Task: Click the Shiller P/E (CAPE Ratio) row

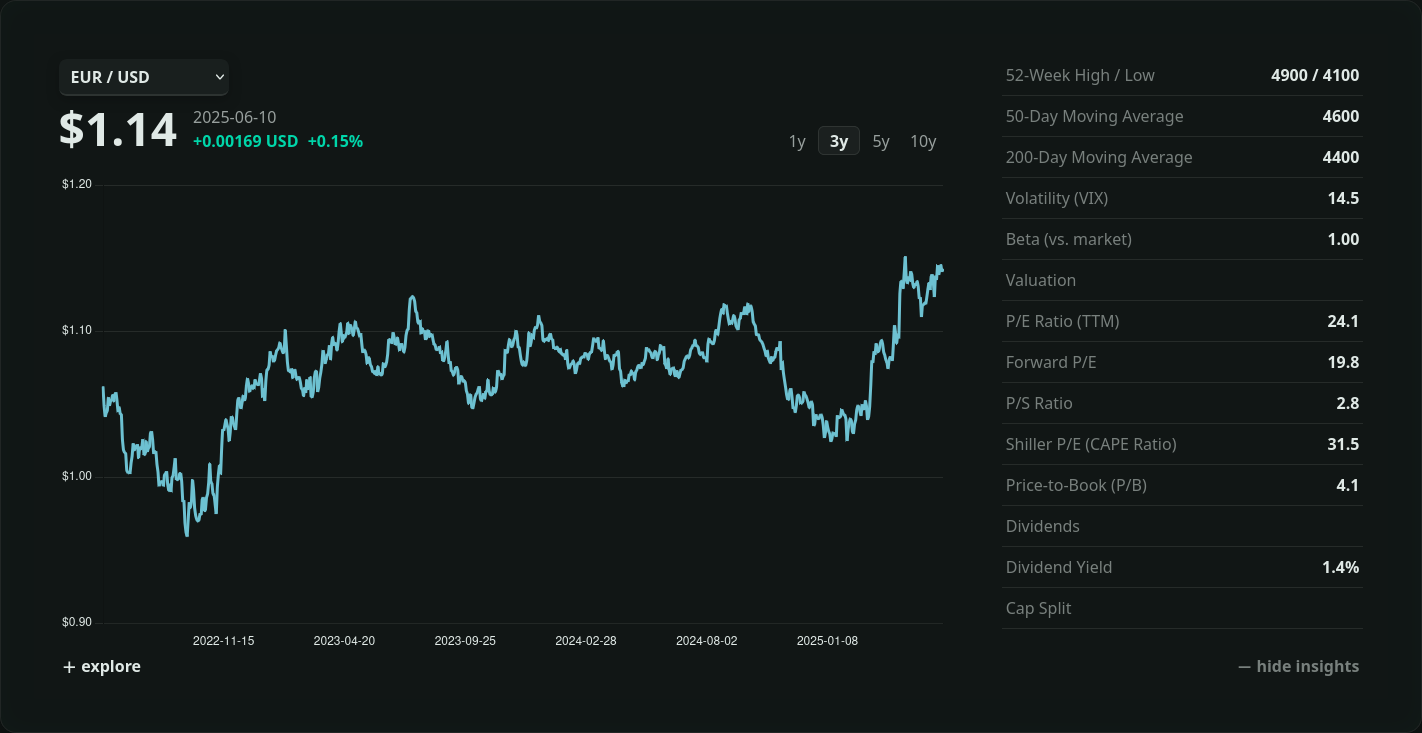Action: [x=1181, y=444]
